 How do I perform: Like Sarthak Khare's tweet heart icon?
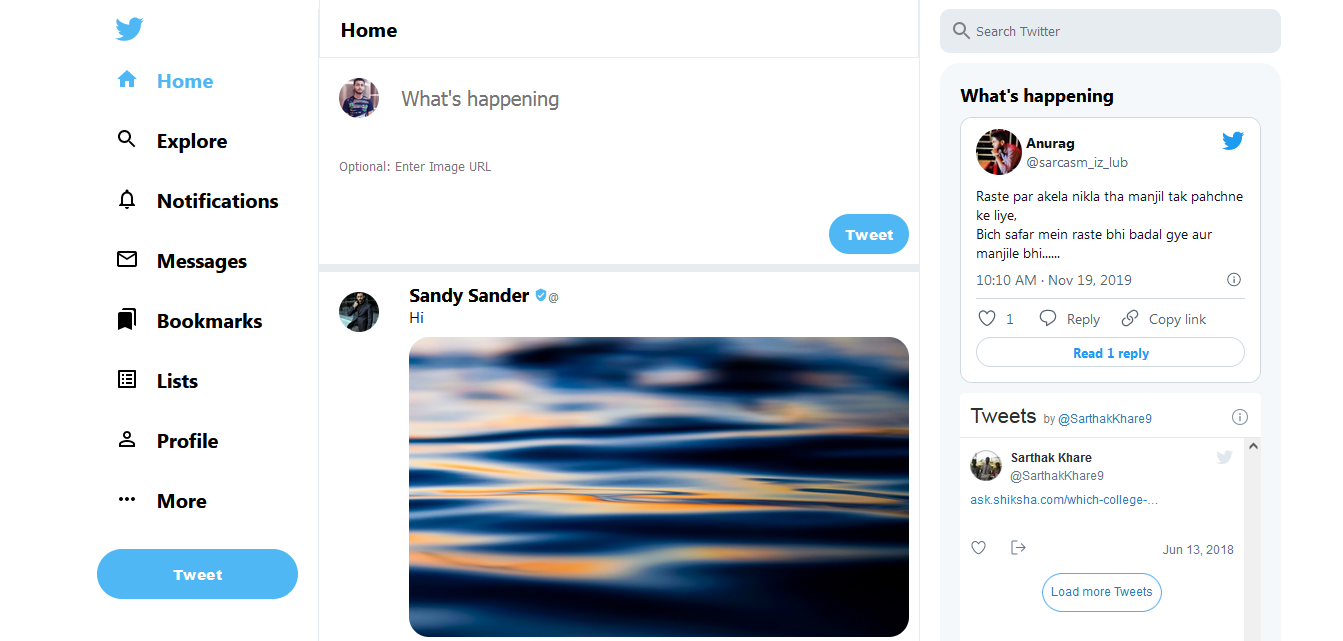coord(979,548)
